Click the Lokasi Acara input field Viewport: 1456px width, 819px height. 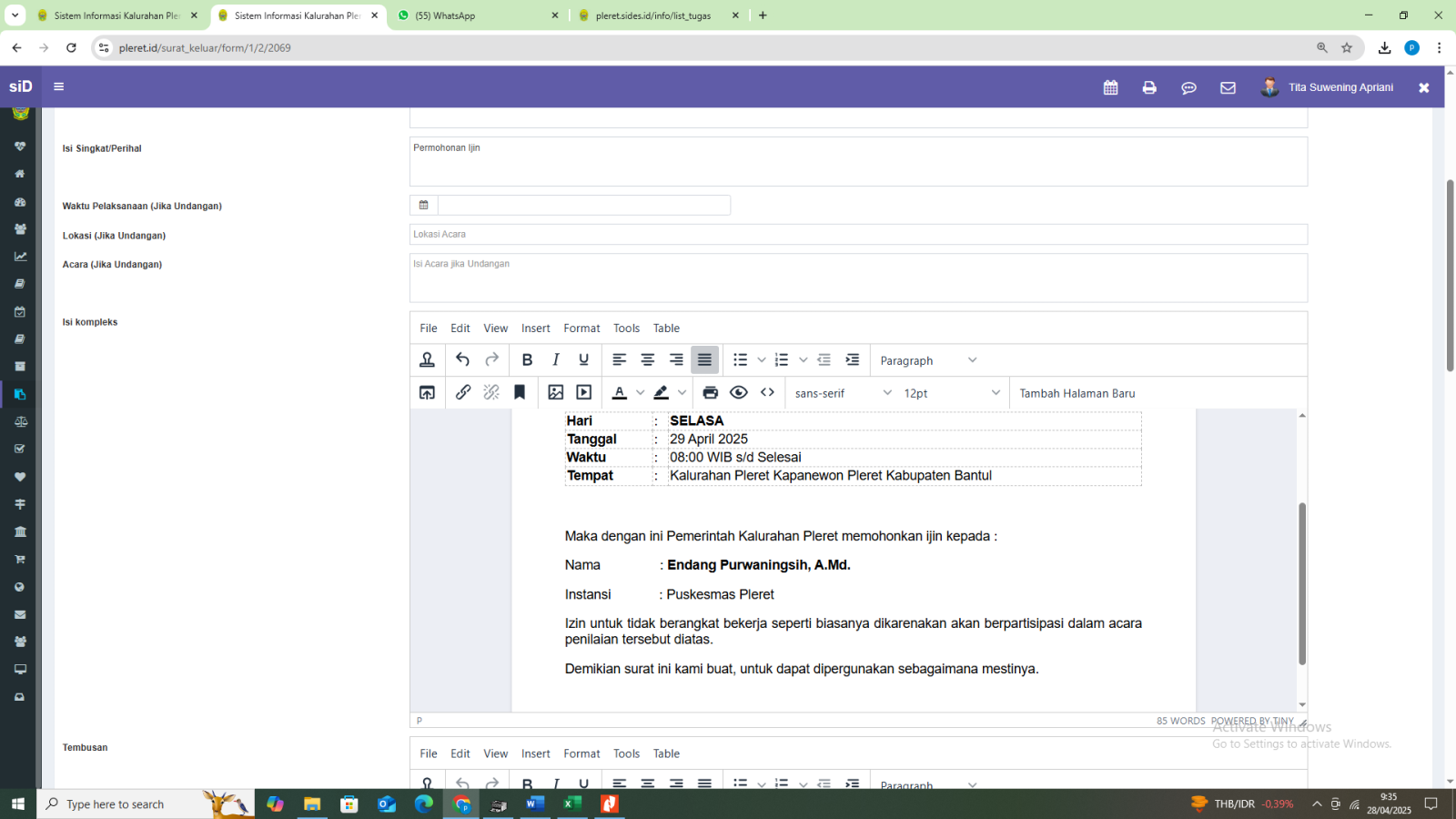(x=858, y=234)
